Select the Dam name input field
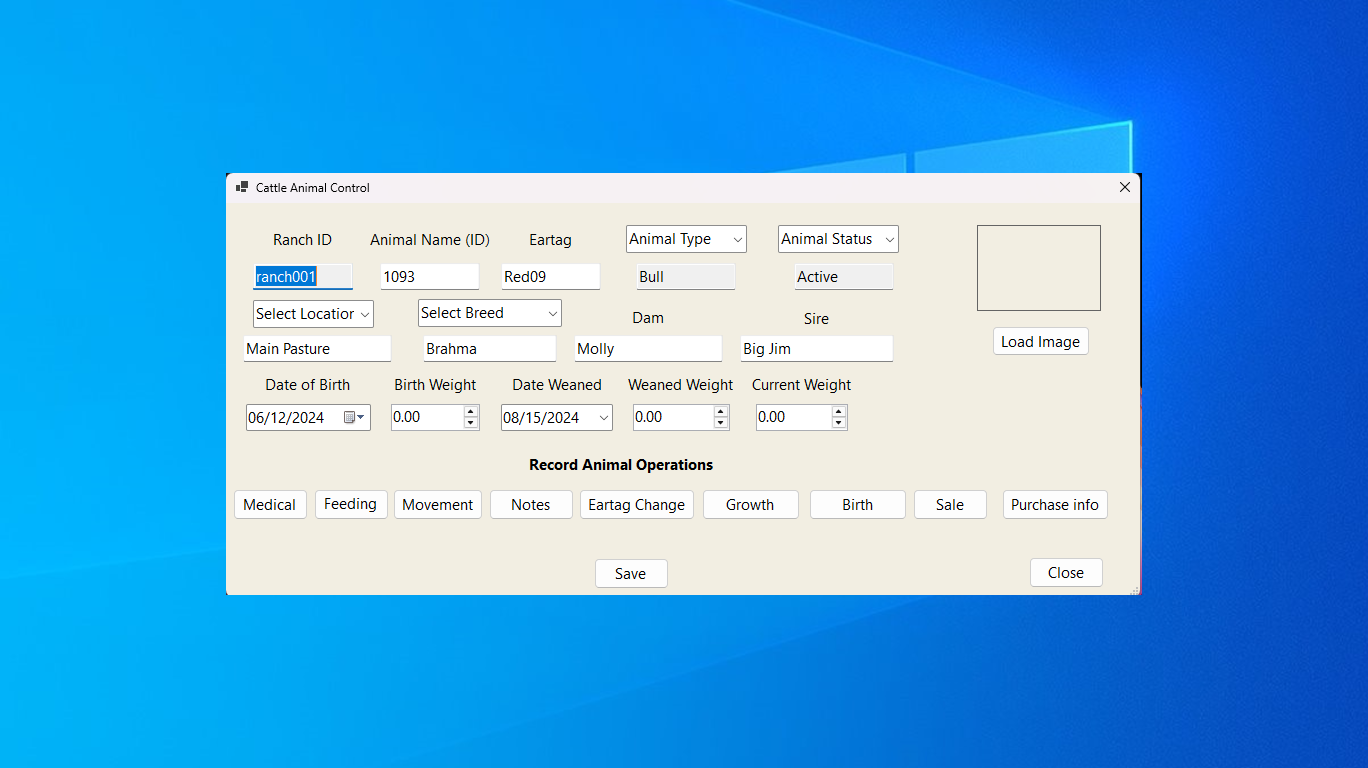This screenshot has width=1368, height=768. 648,349
